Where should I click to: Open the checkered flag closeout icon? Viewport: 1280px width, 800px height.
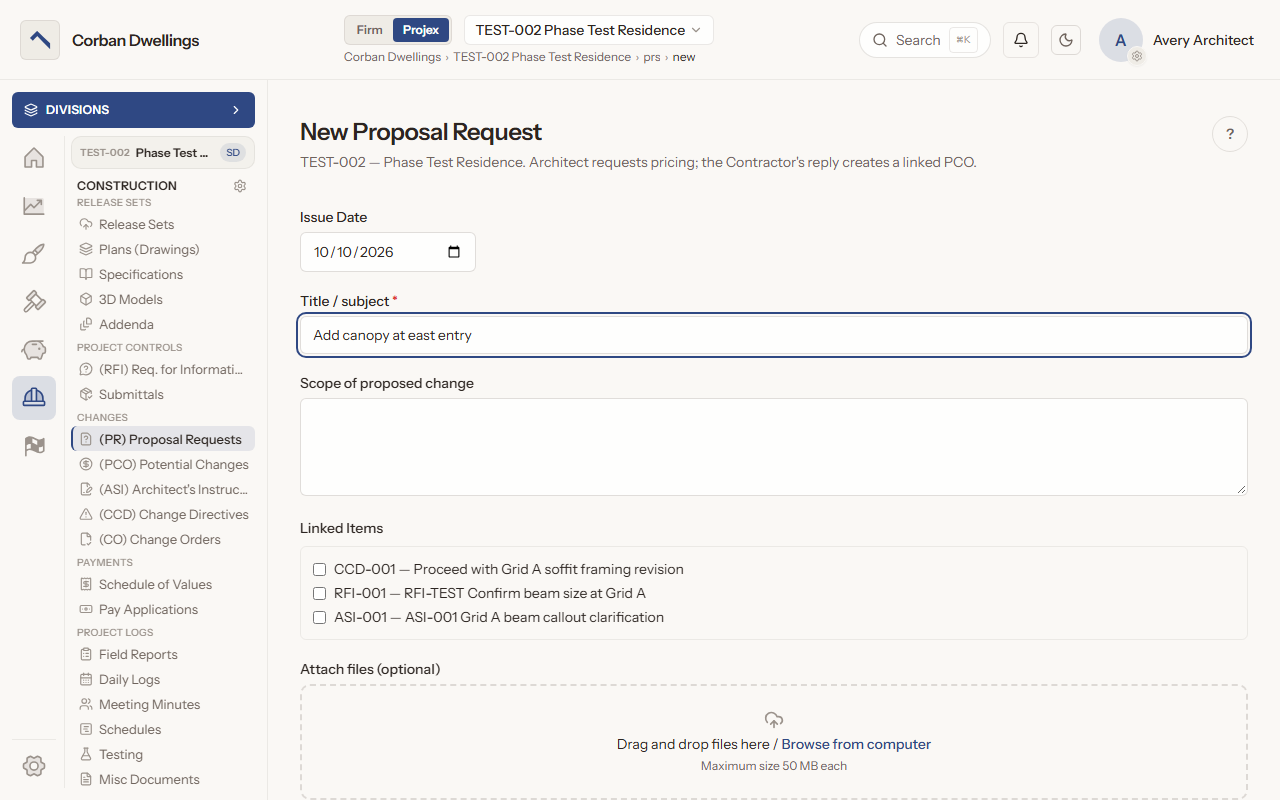coord(34,446)
